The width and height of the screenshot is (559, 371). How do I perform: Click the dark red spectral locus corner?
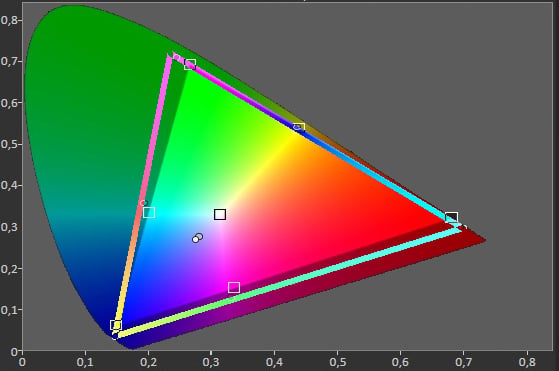[482, 240]
